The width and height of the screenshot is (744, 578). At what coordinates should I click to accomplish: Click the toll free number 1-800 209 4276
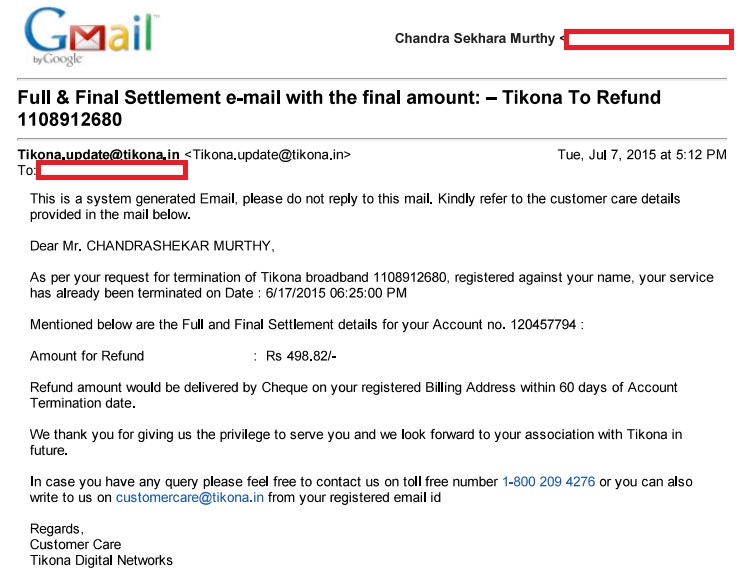pyautogui.click(x=548, y=481)
